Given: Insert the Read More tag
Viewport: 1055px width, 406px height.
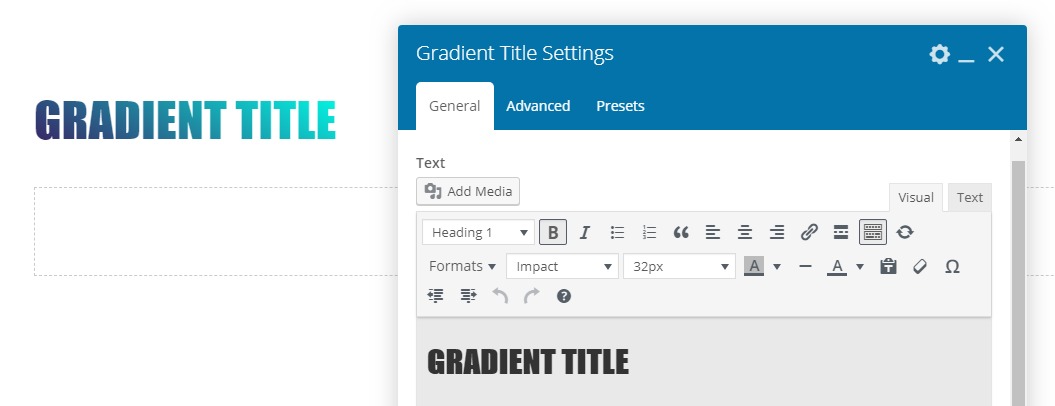Looking at the screenshot, I should 841,232.
